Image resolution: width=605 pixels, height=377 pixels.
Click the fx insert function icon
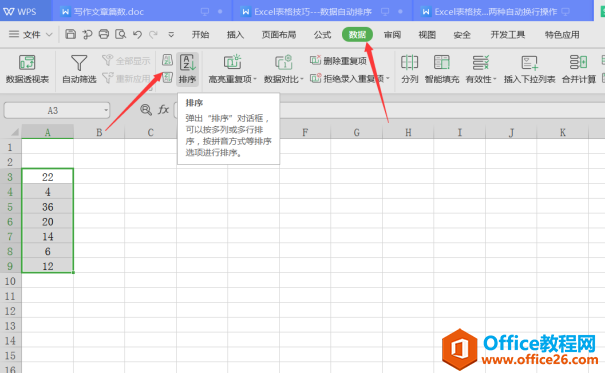coord(164,110)
